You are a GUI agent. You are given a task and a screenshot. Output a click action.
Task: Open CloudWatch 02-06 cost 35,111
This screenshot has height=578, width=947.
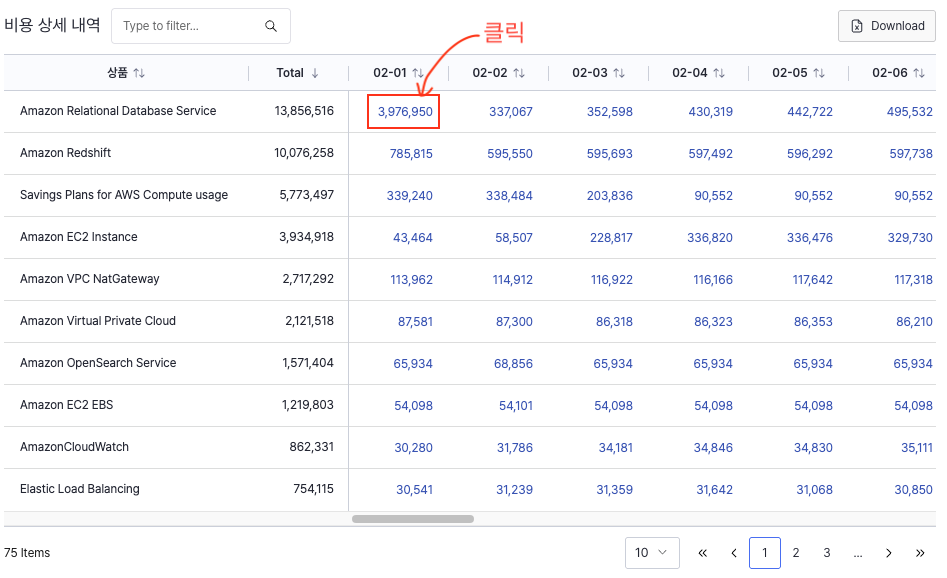pos(917,448)
